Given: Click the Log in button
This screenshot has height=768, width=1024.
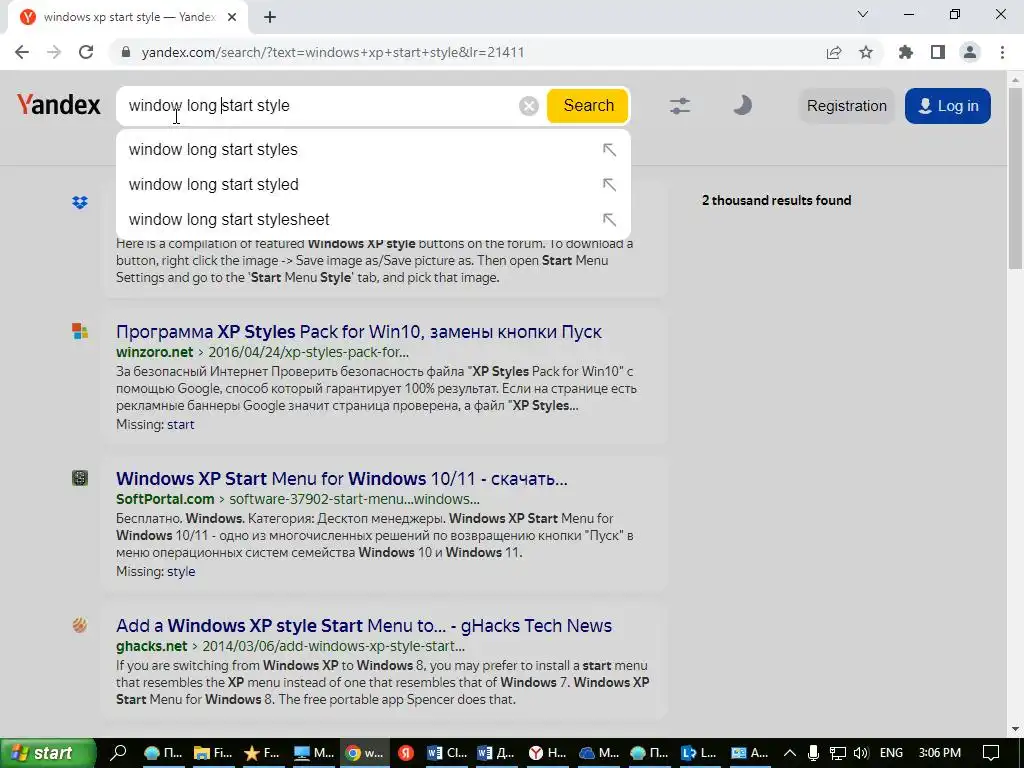Looking at the screenshot, I should point(948,106).
